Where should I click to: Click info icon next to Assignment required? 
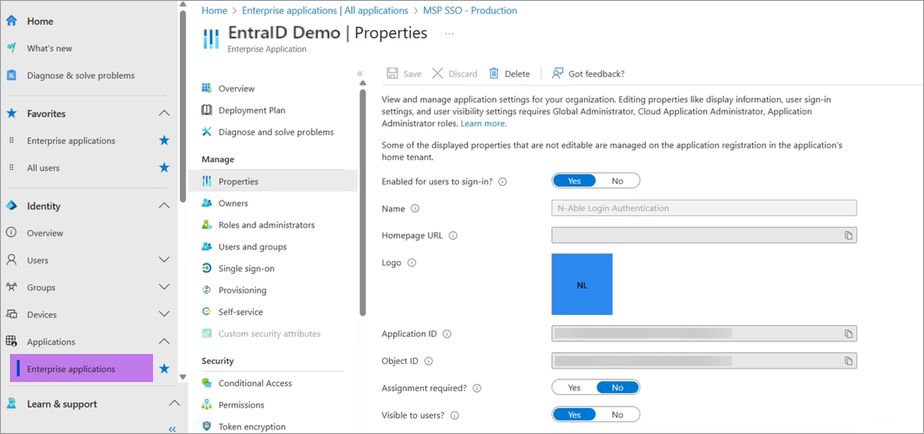coord(477,388)
